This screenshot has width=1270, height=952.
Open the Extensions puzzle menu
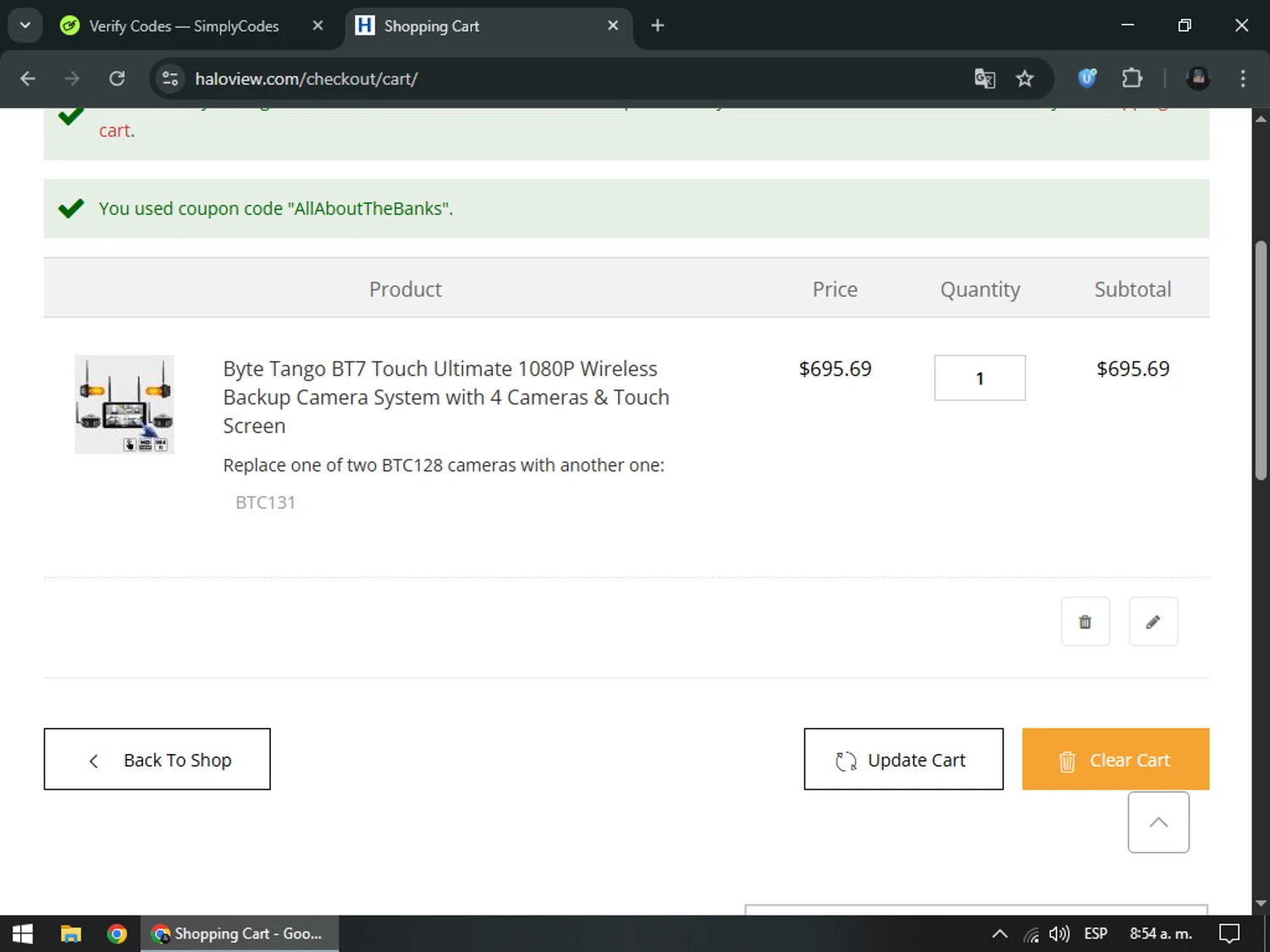coord(1132,79)
